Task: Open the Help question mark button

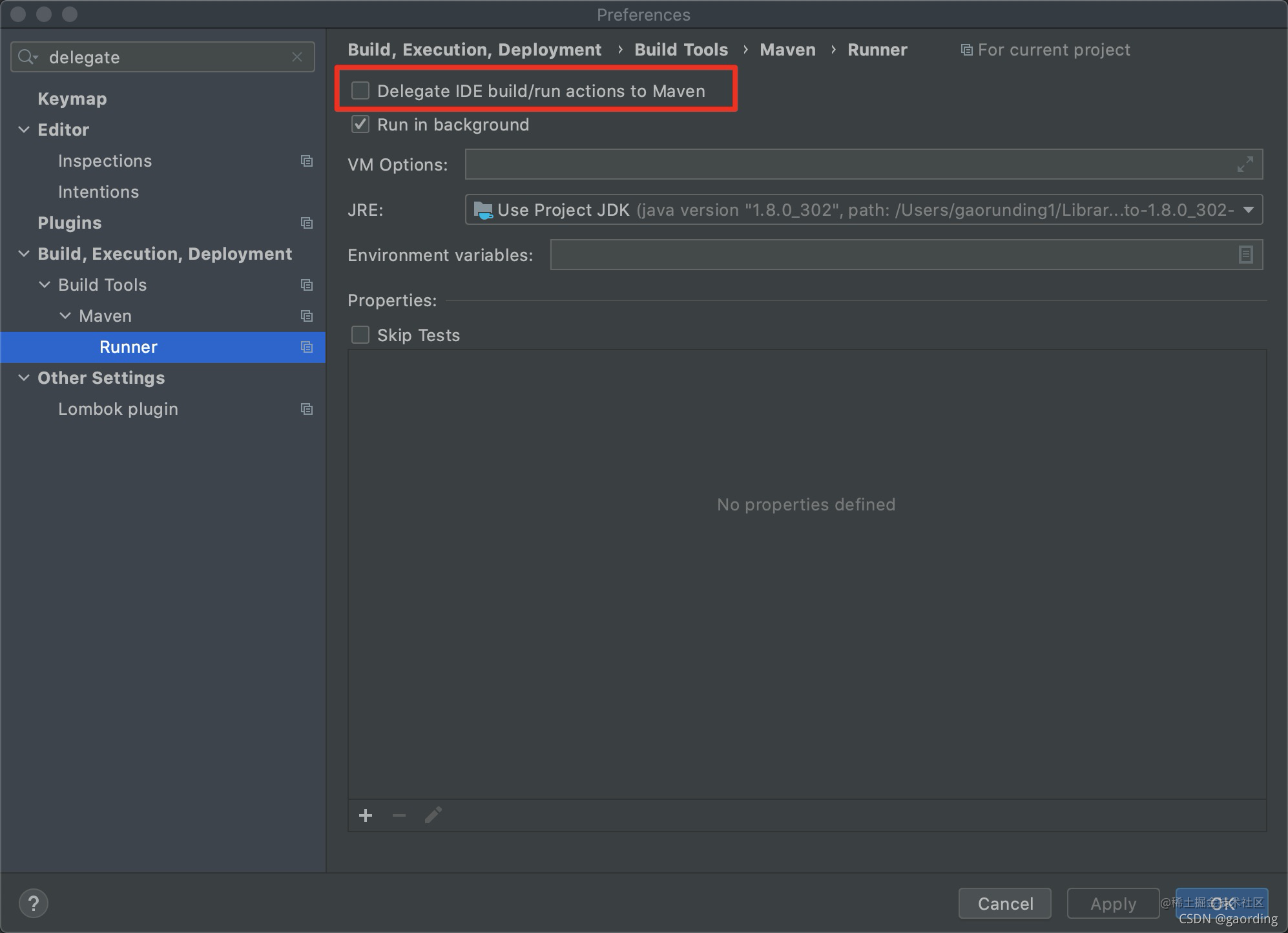Action: click(34, 903)
